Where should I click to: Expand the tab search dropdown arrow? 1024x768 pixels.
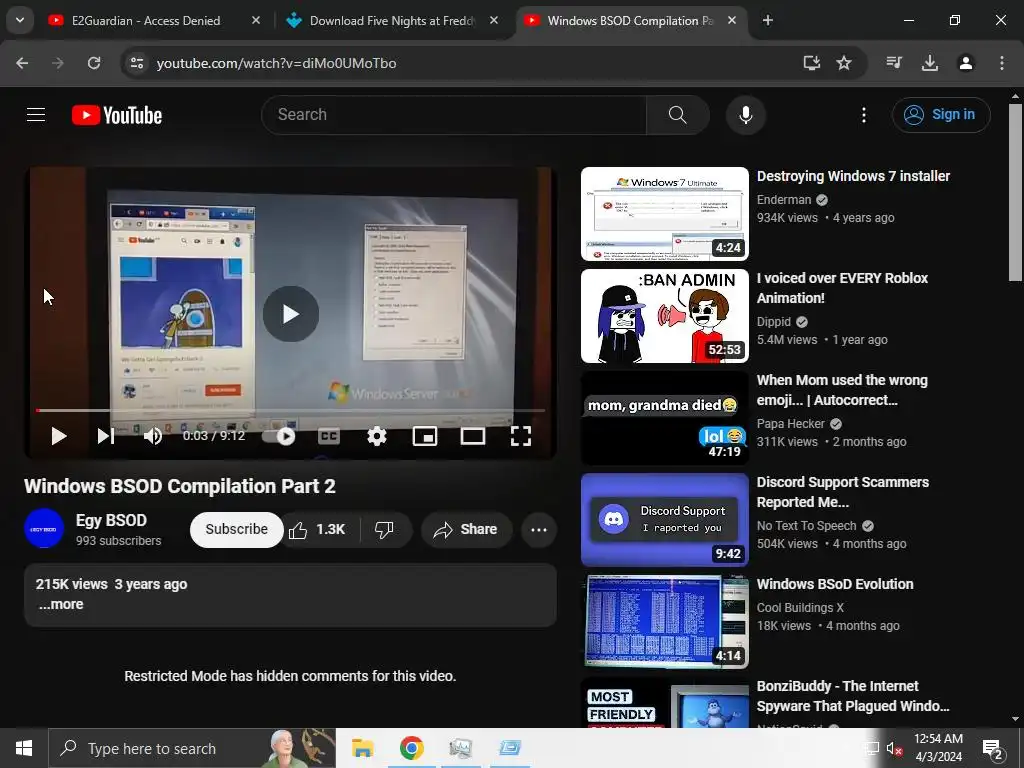tap(20, 21)
